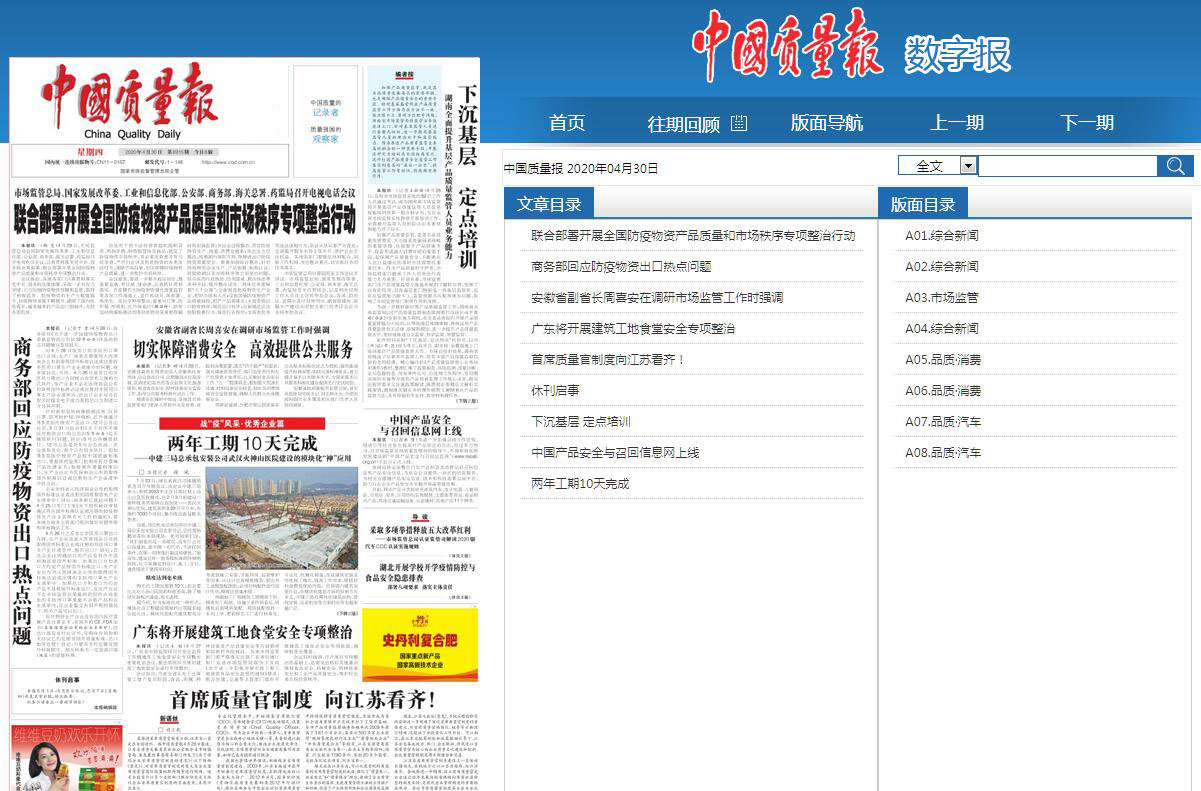Viewport: 1201px width, 791px height.
Task: Click the magnifying glass search icon
Action: [x=1175, y=166]
